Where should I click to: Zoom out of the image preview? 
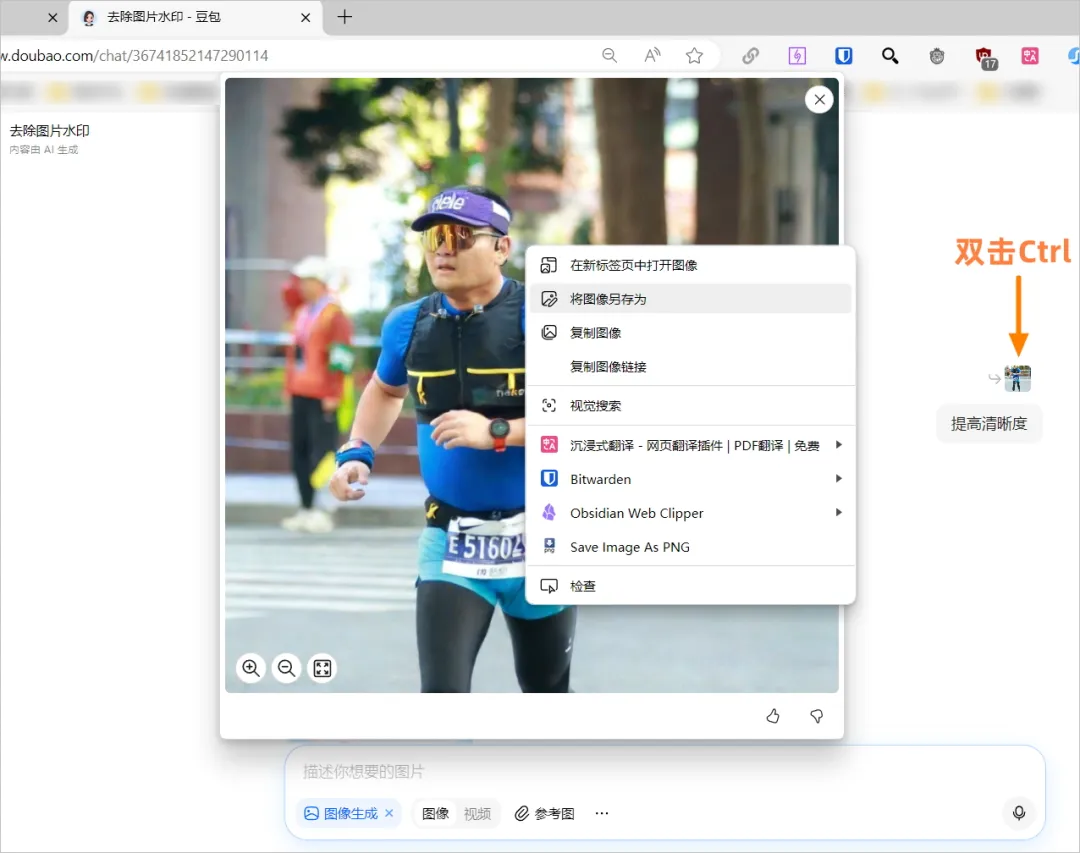coord(287,668)
